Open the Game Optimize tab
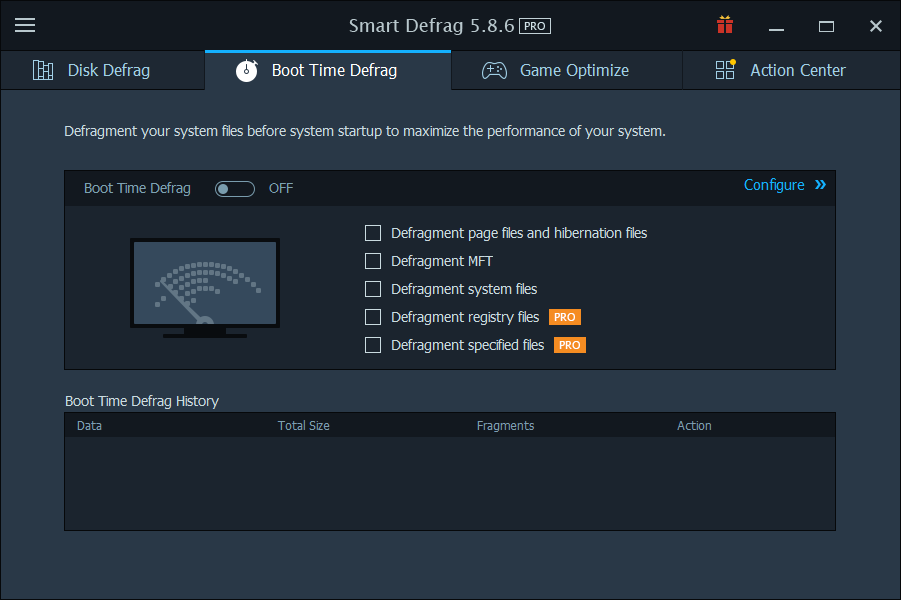This screenshot has height=600, width=901. tap(567, 70)
